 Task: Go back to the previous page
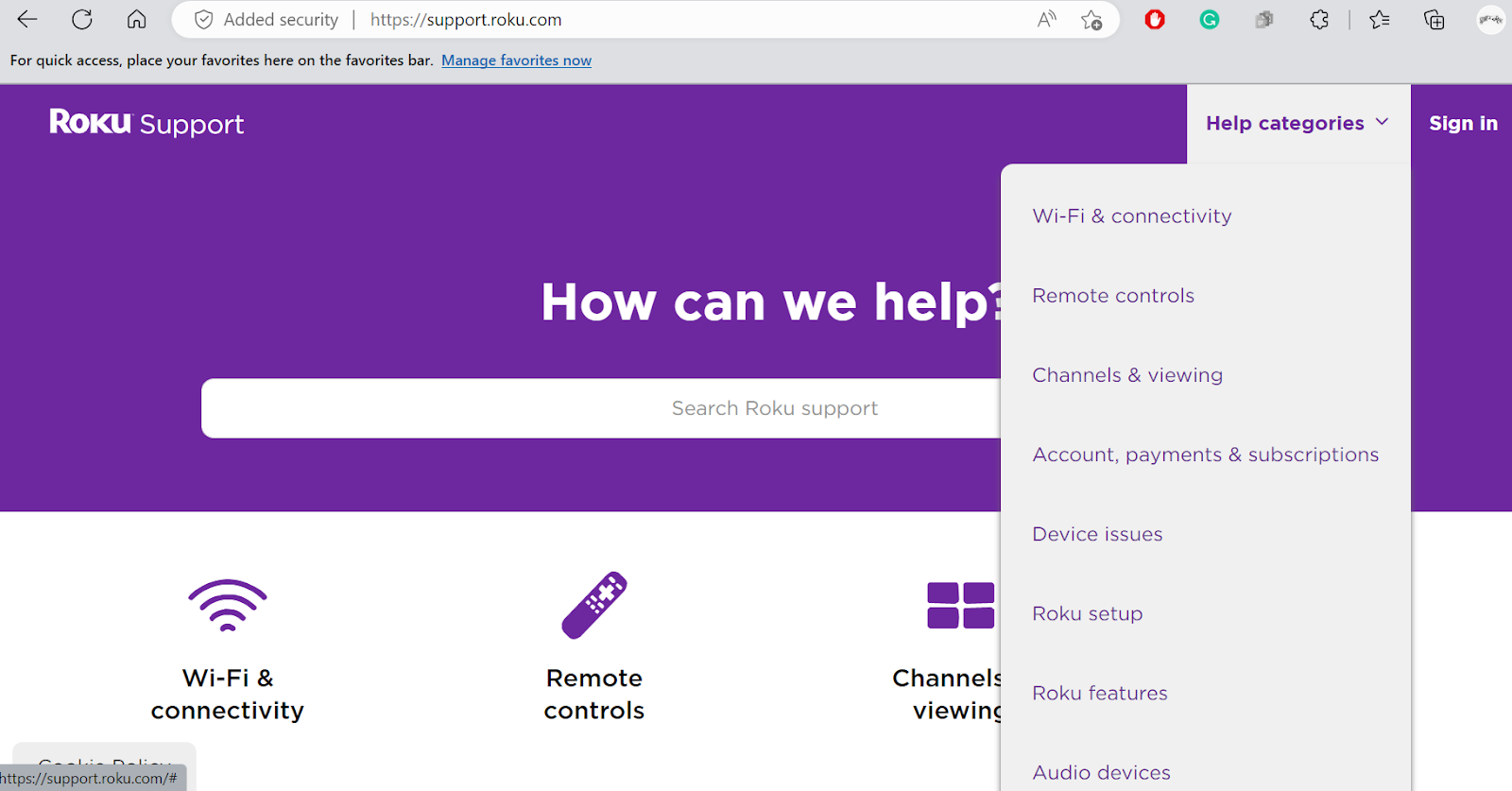coord(27,19)
